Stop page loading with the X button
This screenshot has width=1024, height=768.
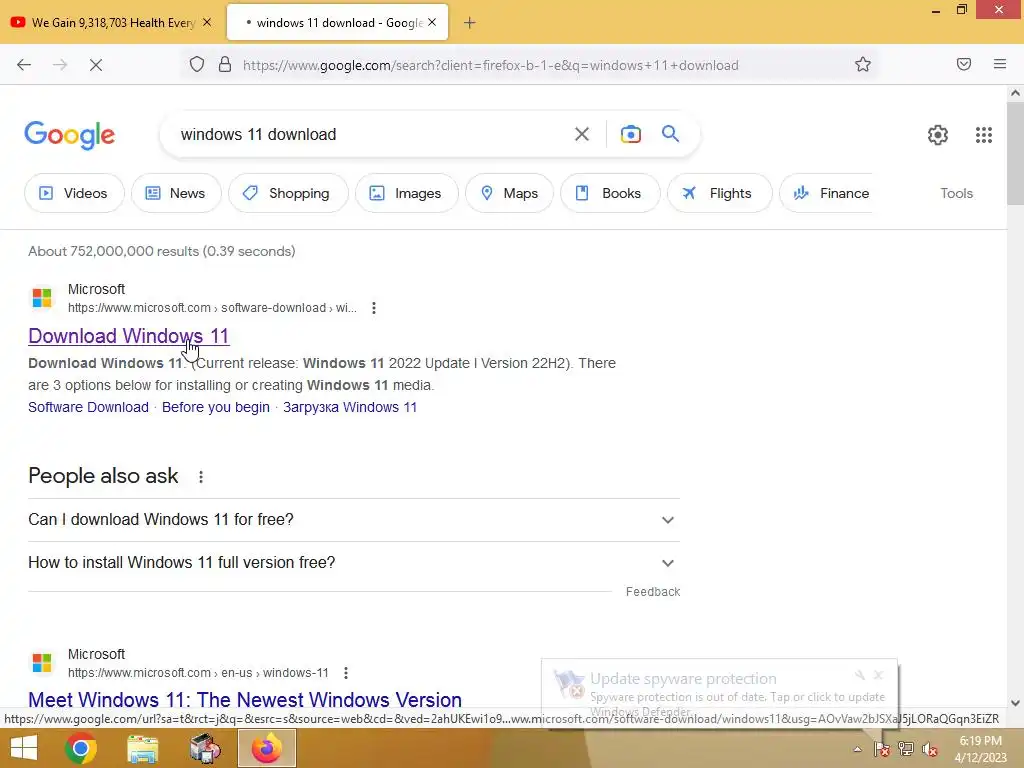(x=95, y=65)
